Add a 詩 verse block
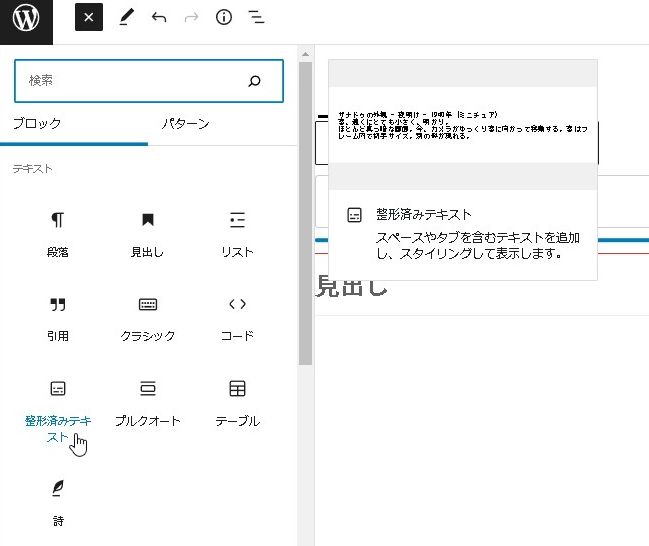The image size is (649, 546). (58, 501)
